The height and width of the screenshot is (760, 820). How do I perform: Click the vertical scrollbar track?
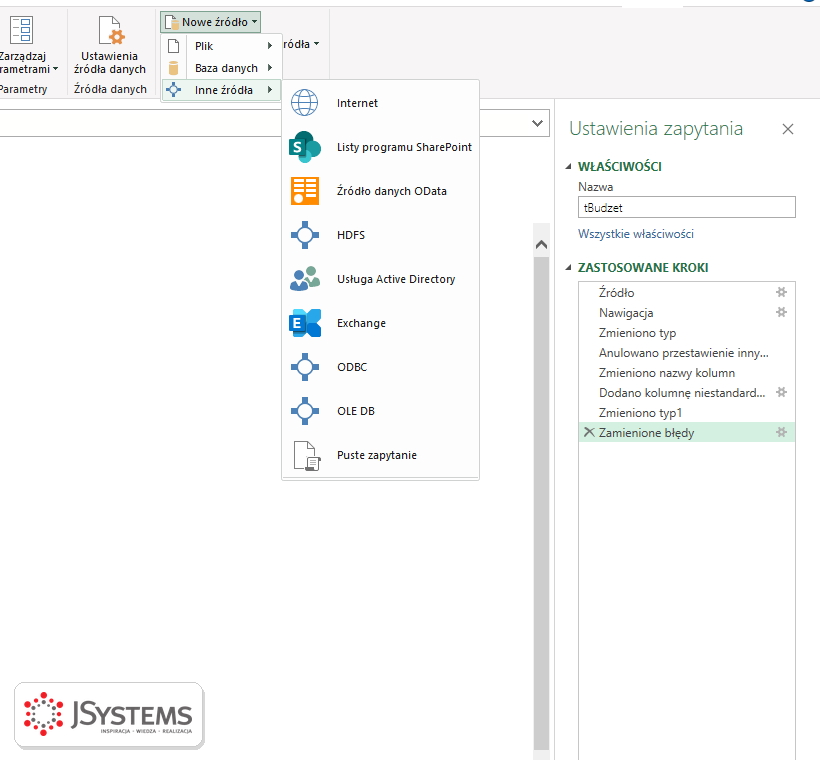coord(541,502)
